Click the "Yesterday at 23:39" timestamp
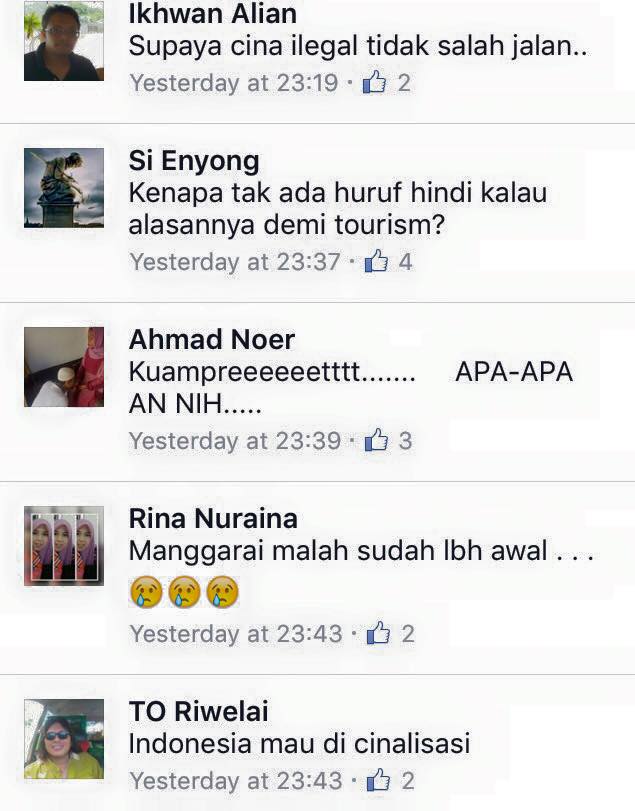Screen dimensions: 635x811 click(235, 441)
